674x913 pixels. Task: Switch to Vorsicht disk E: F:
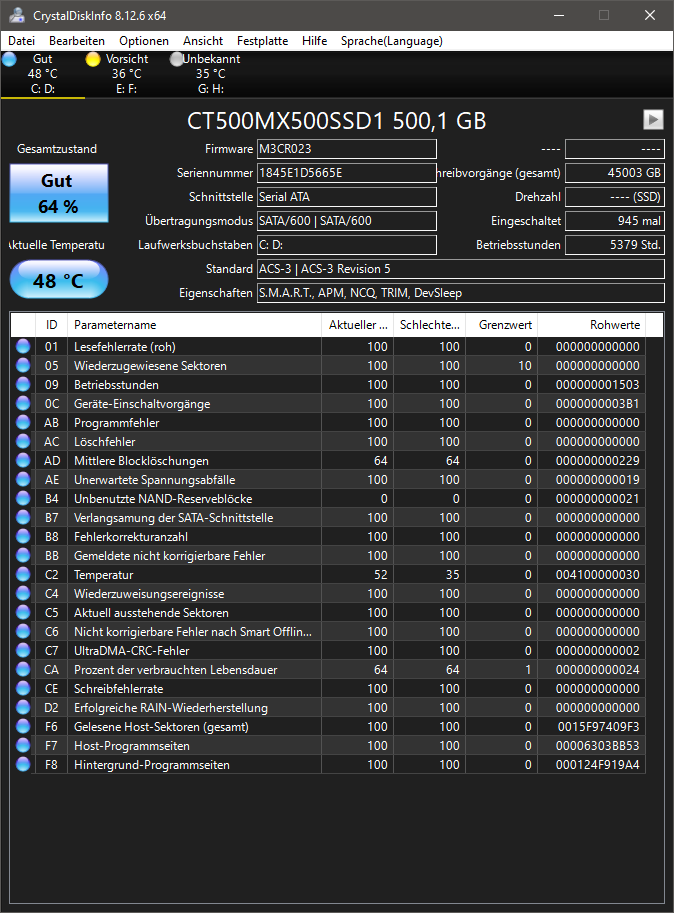coord(126,74)
